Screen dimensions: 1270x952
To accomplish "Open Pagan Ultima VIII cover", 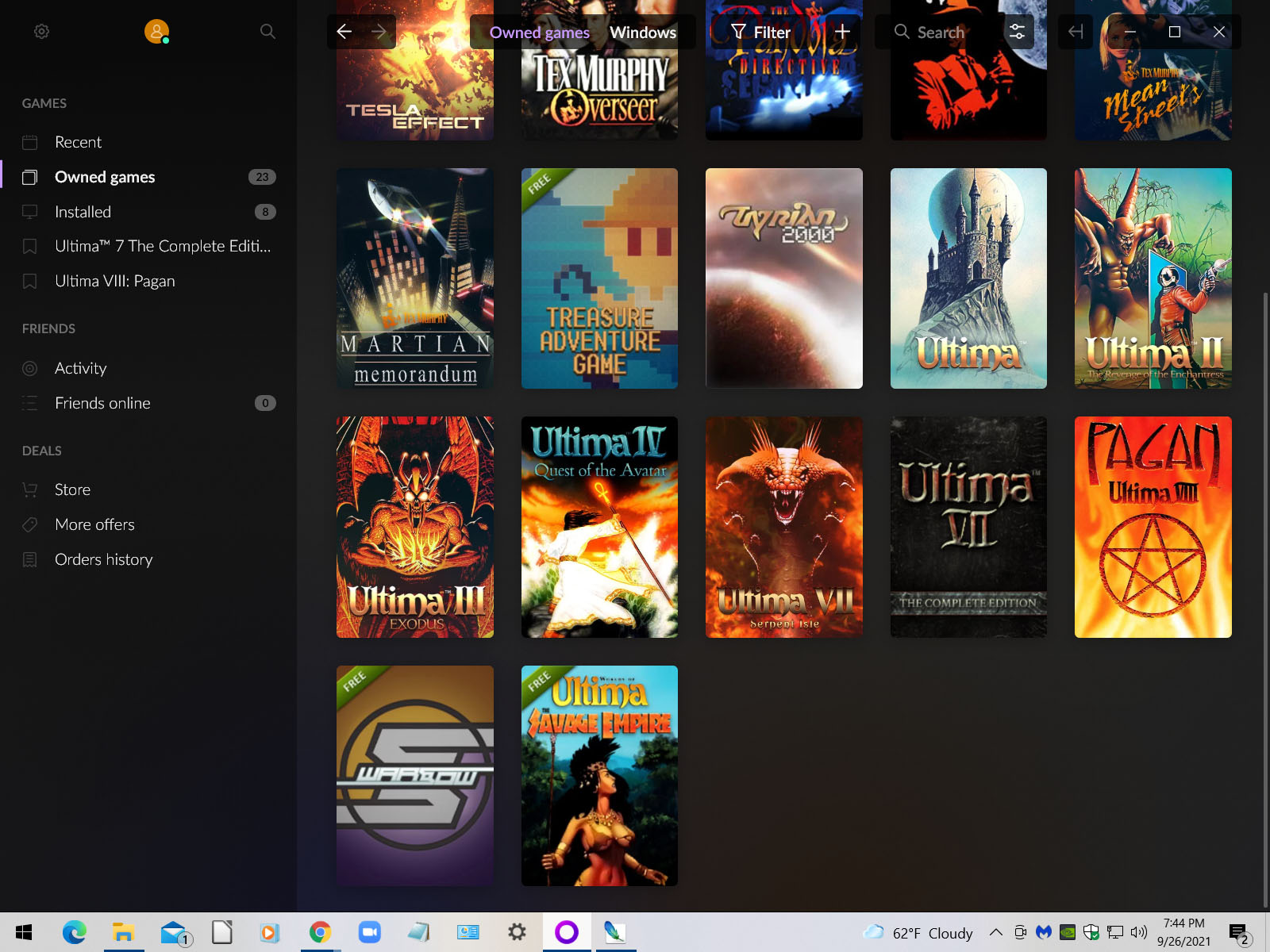I will [1153, 527].
